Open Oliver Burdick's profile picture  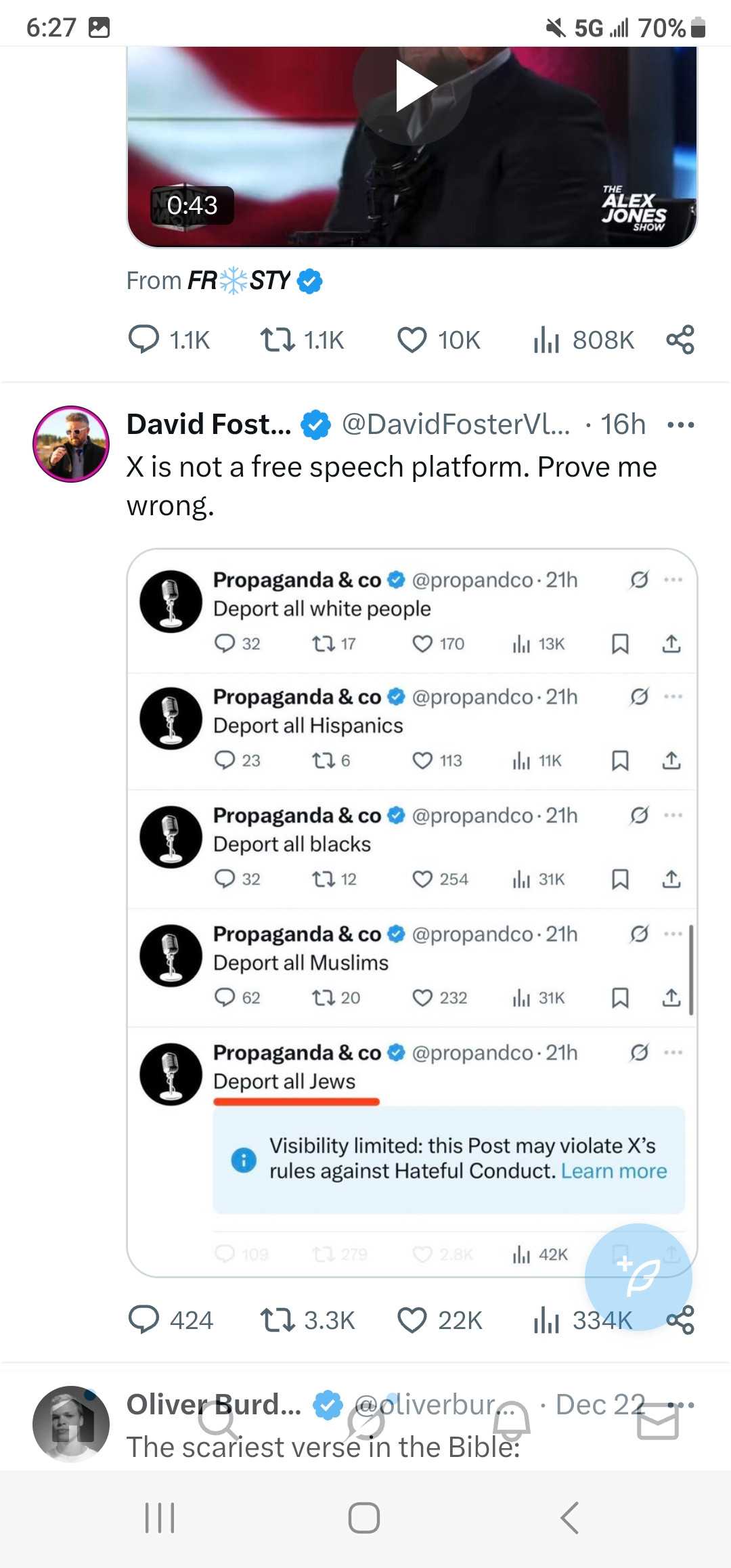click(71, 1423)
